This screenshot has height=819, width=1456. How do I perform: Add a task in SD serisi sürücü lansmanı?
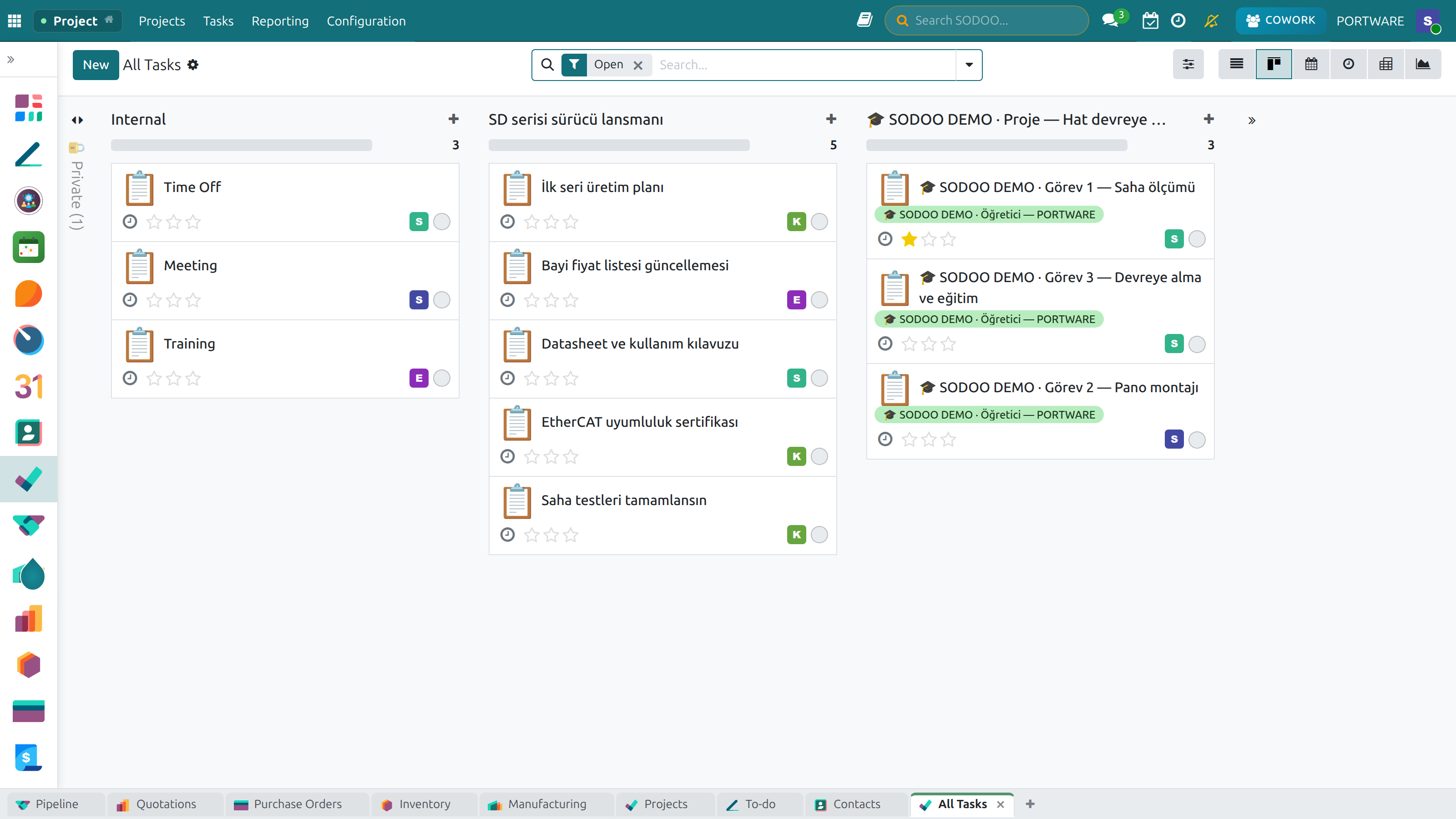831,119
